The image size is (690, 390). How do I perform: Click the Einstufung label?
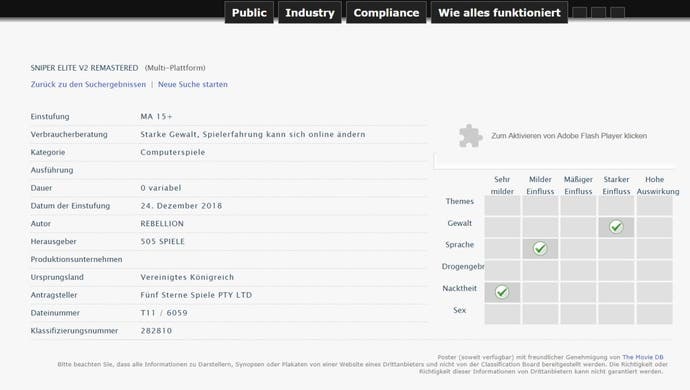pyautogui.click(x=50, y=117)
